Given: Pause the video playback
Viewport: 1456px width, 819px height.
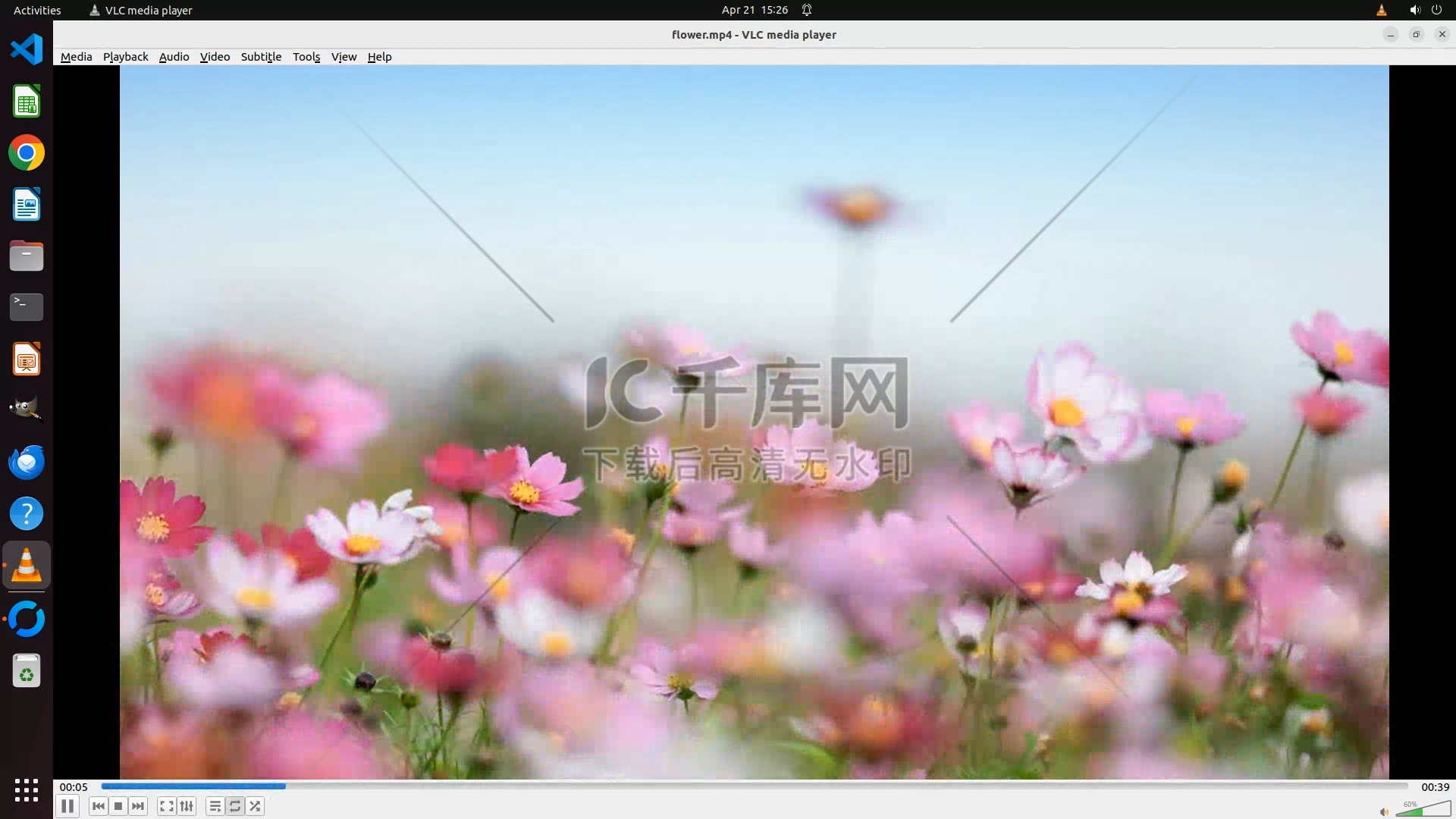Looking at the screenshot, I should (x=67, y=806).
